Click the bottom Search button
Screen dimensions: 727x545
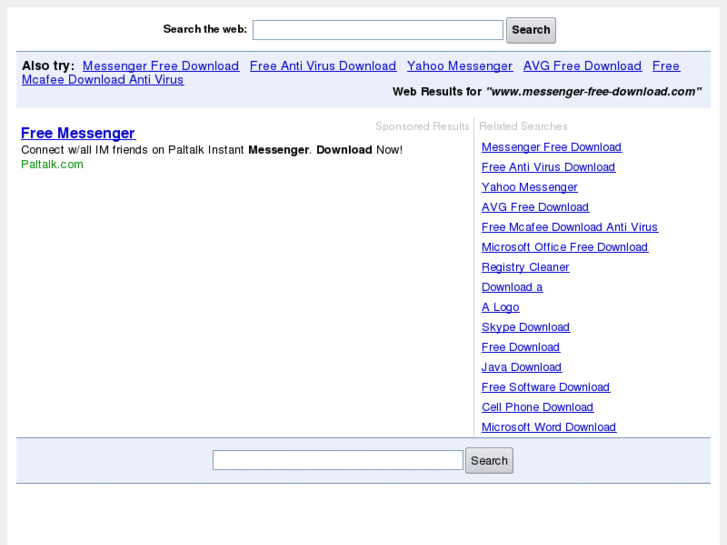click(489, 461)
